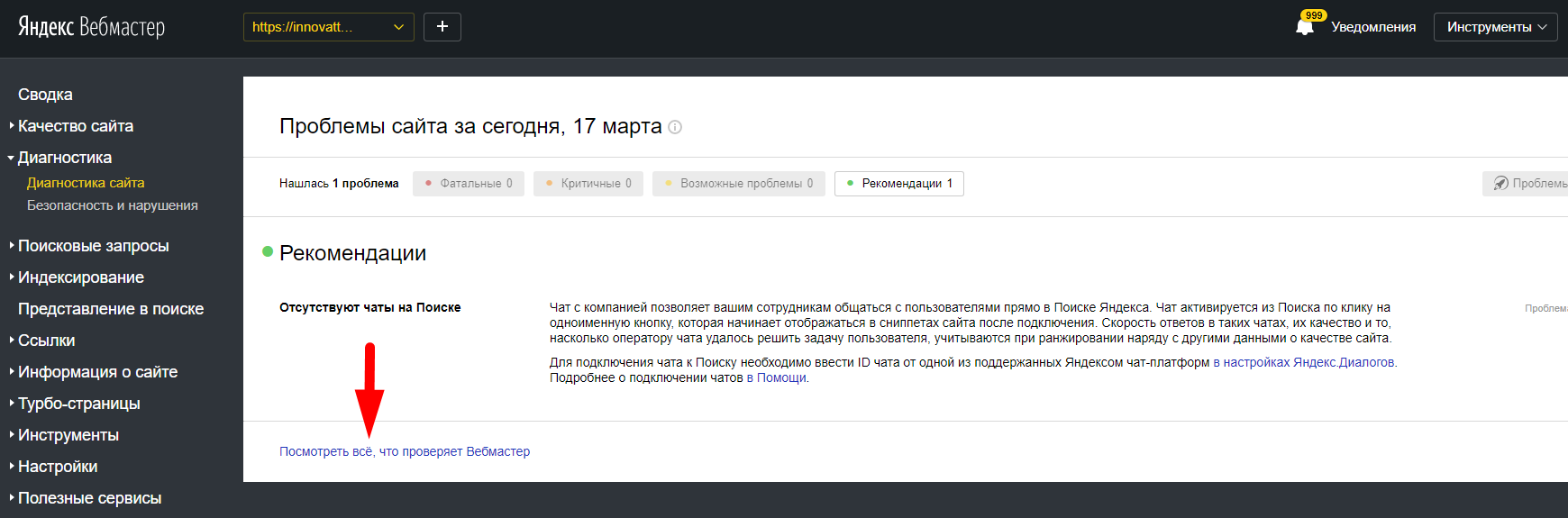
Task: Filter by Фатальные 0 problems
Action: pos(469,184)
